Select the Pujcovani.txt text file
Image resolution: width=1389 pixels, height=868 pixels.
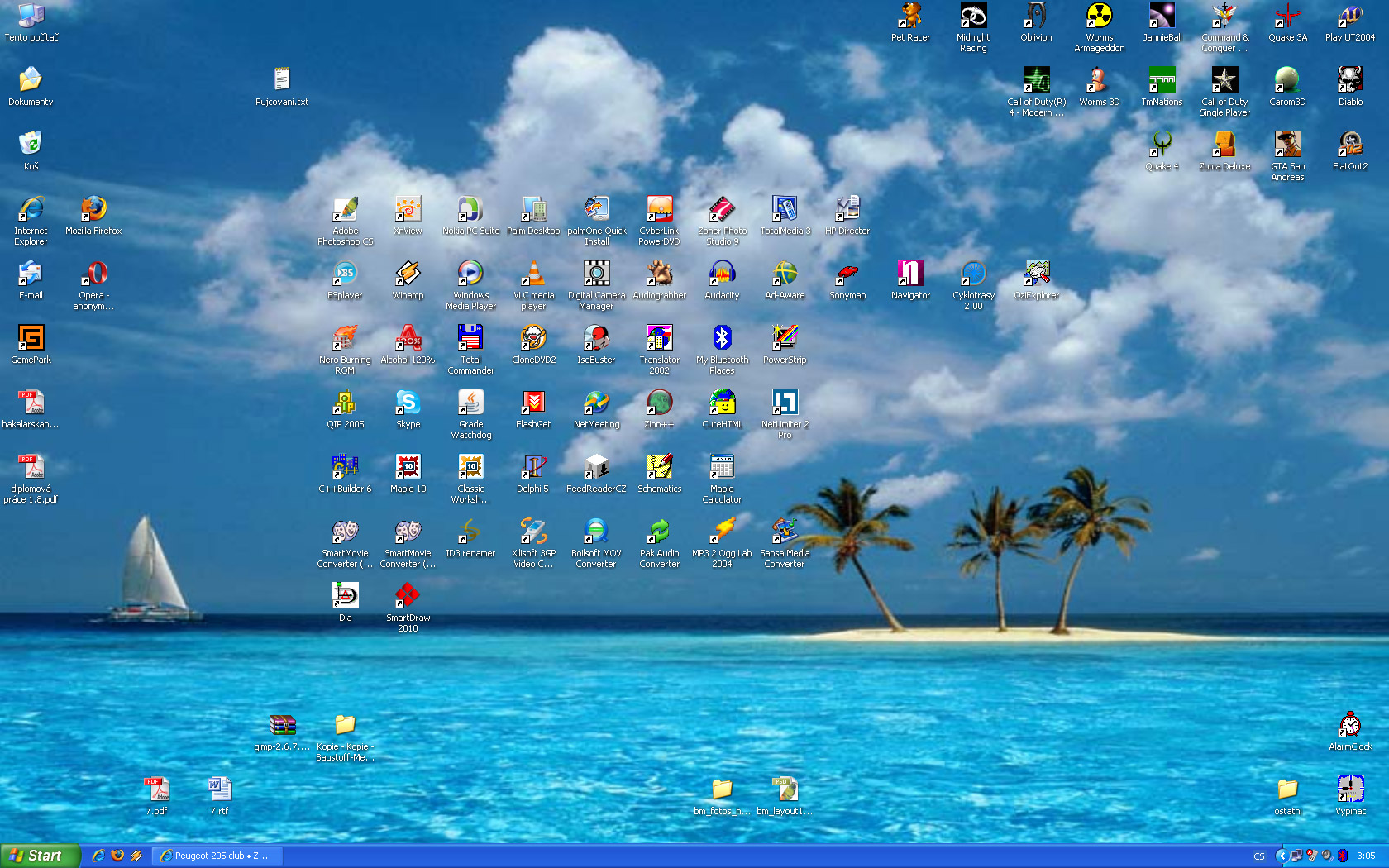tap(282, 81)
